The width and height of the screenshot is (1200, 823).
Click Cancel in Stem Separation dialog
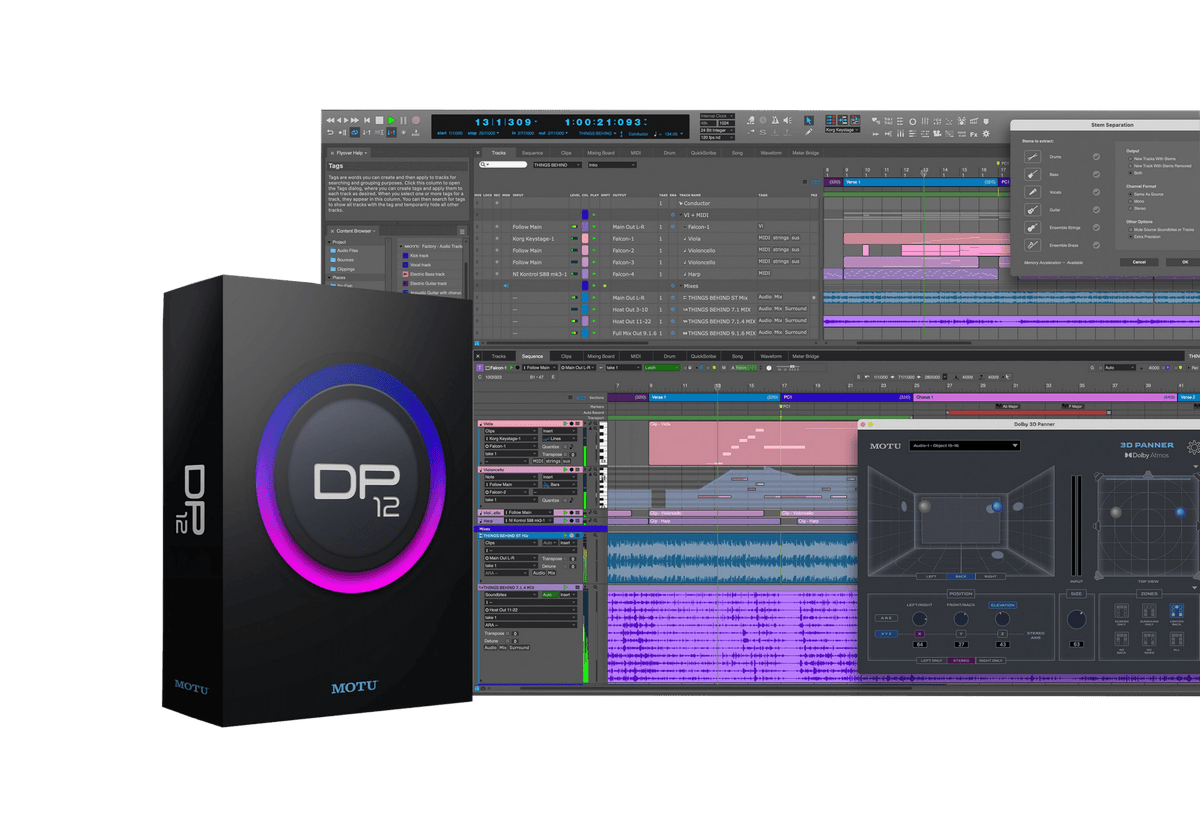click(x=1139, y=262)
